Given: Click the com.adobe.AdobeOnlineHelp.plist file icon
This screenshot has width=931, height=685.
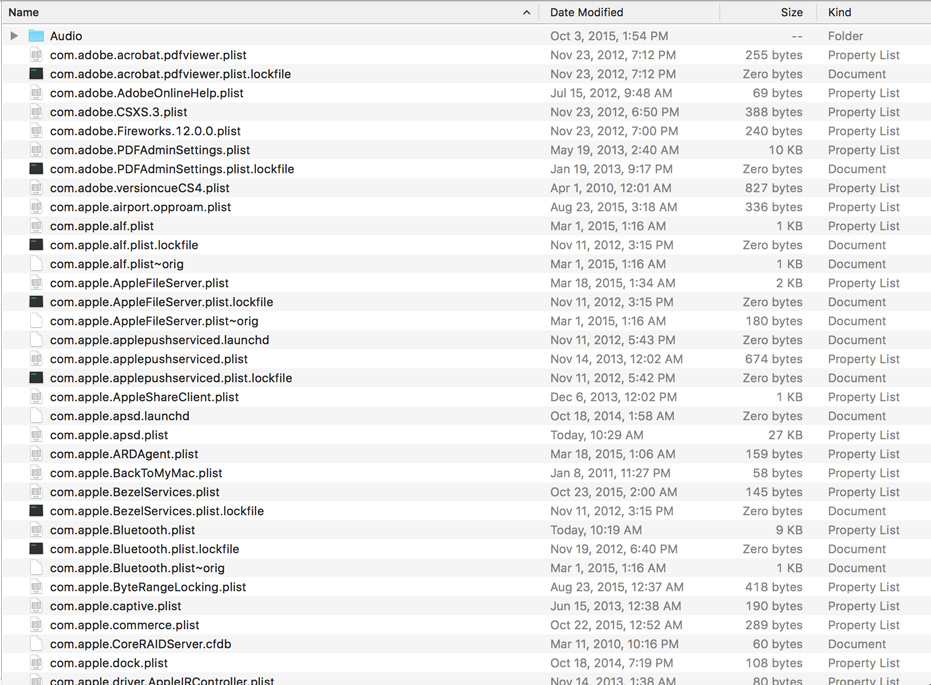Looking at the screenshot, I should 36,93.
